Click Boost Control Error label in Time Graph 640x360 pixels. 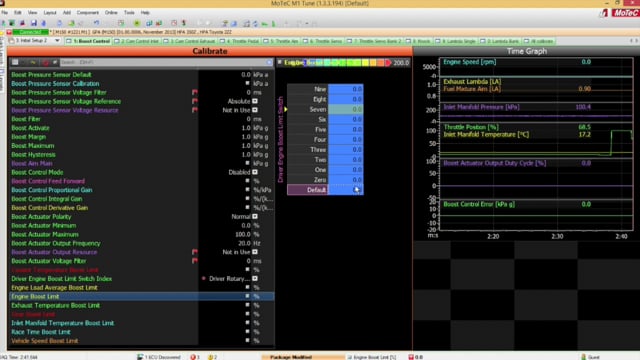point(479,204)
